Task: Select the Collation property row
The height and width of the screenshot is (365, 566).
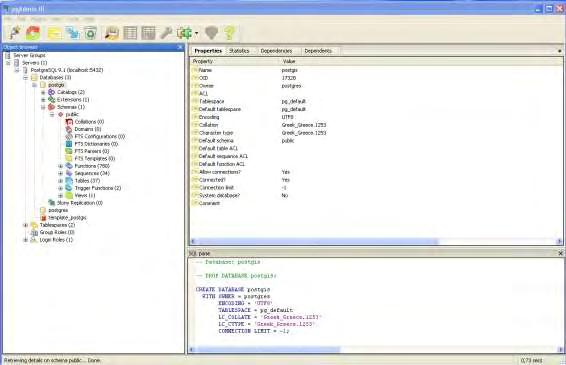Action: click(x=376, y=125)
